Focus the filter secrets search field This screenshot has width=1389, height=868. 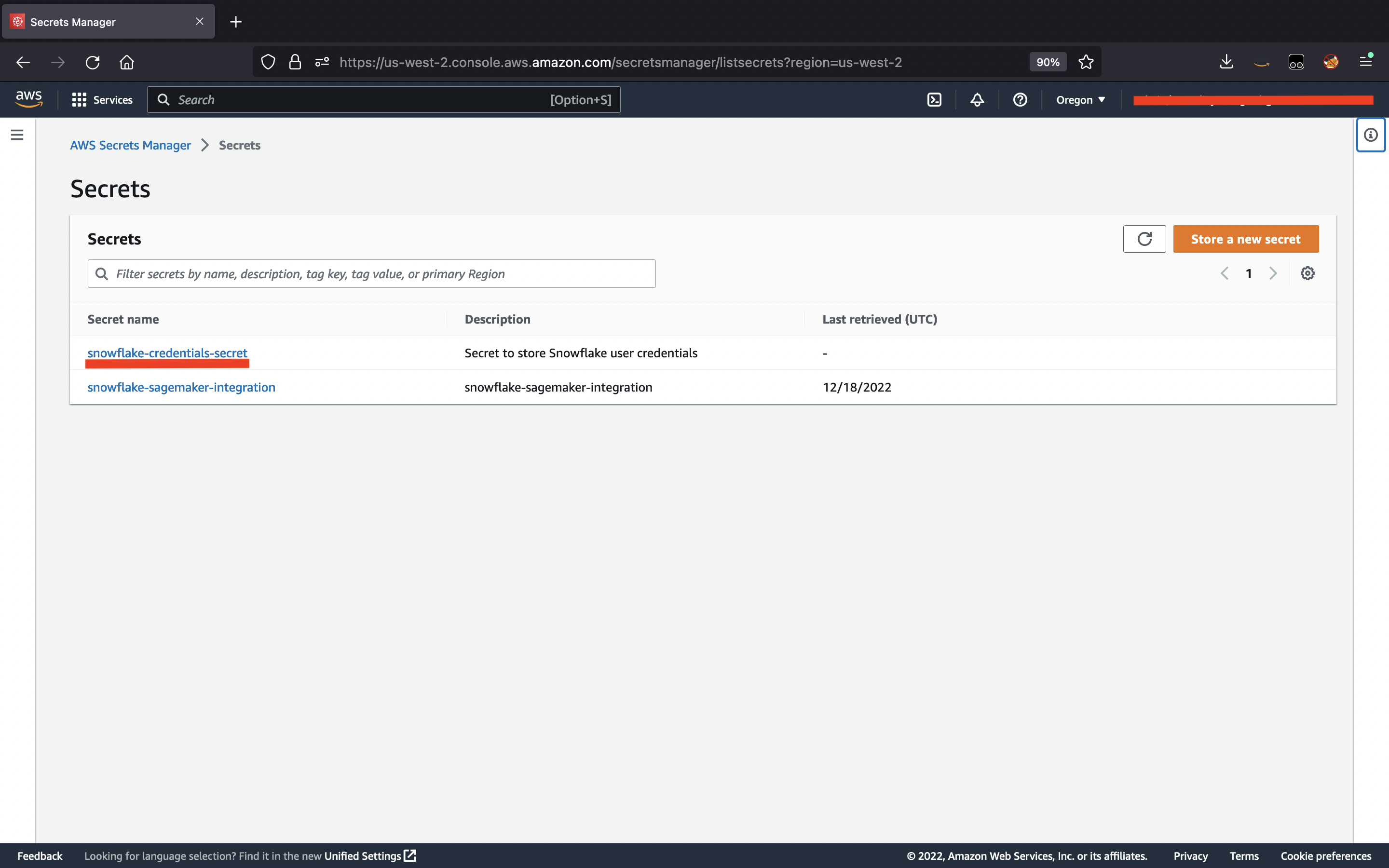pos(371,274)
